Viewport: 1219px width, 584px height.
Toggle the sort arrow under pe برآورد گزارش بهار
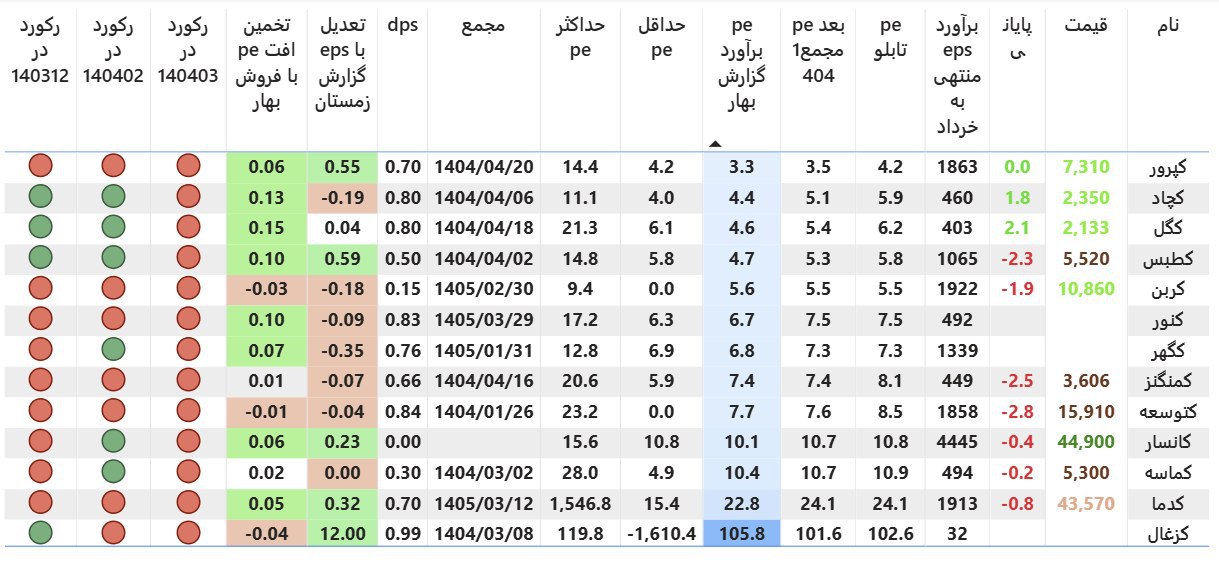click(x=714, y=144)
